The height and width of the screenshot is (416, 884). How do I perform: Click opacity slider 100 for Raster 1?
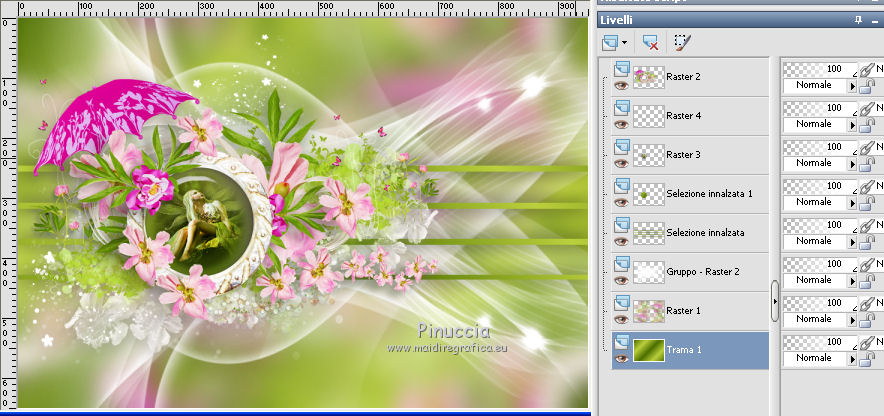click(820, 303)
